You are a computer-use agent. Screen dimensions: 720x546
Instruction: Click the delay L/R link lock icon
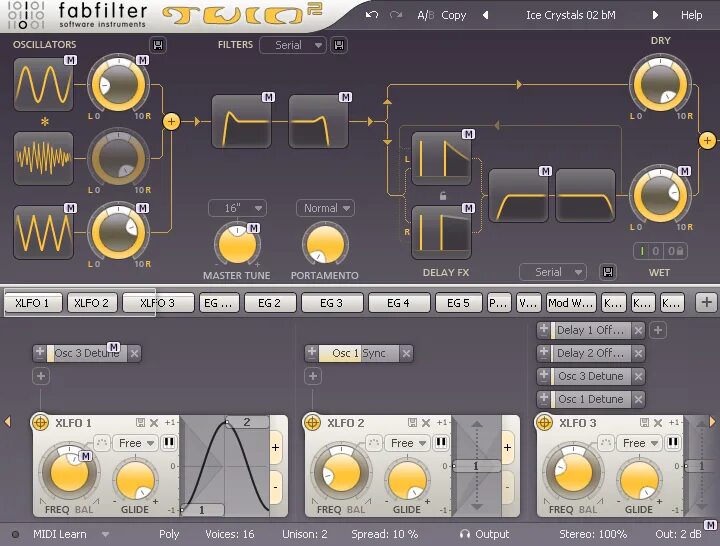[443, 196]
